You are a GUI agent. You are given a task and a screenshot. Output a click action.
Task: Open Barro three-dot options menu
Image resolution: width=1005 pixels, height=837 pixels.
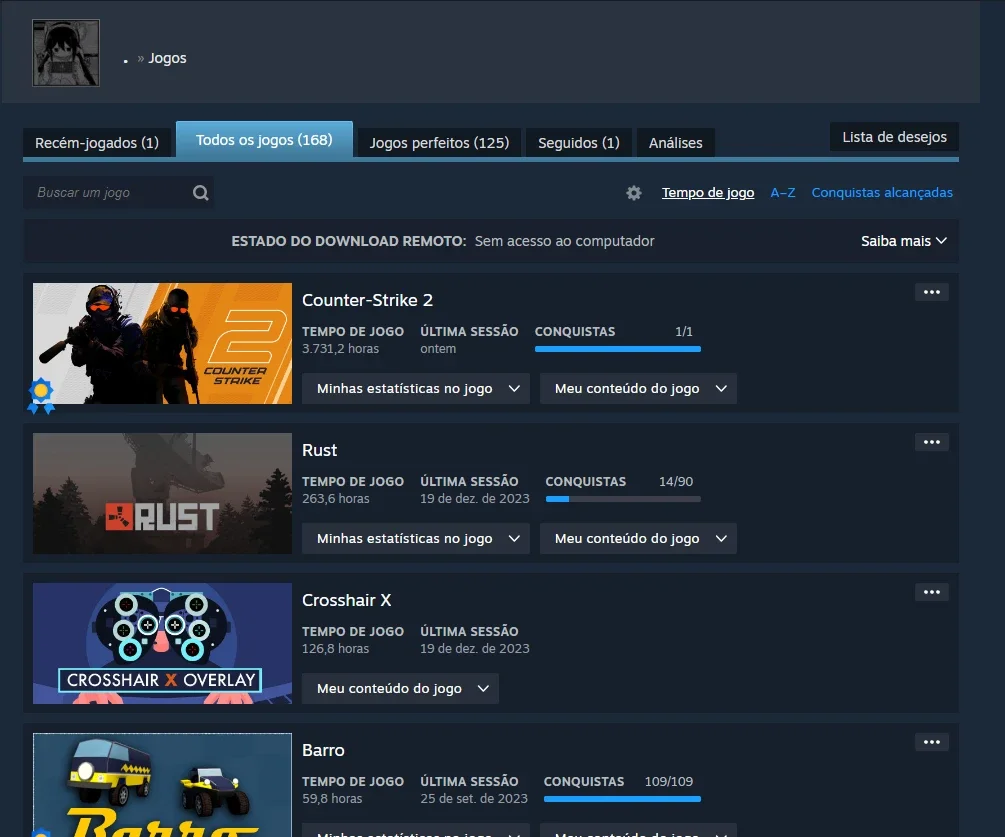click(x=932, y=742)
